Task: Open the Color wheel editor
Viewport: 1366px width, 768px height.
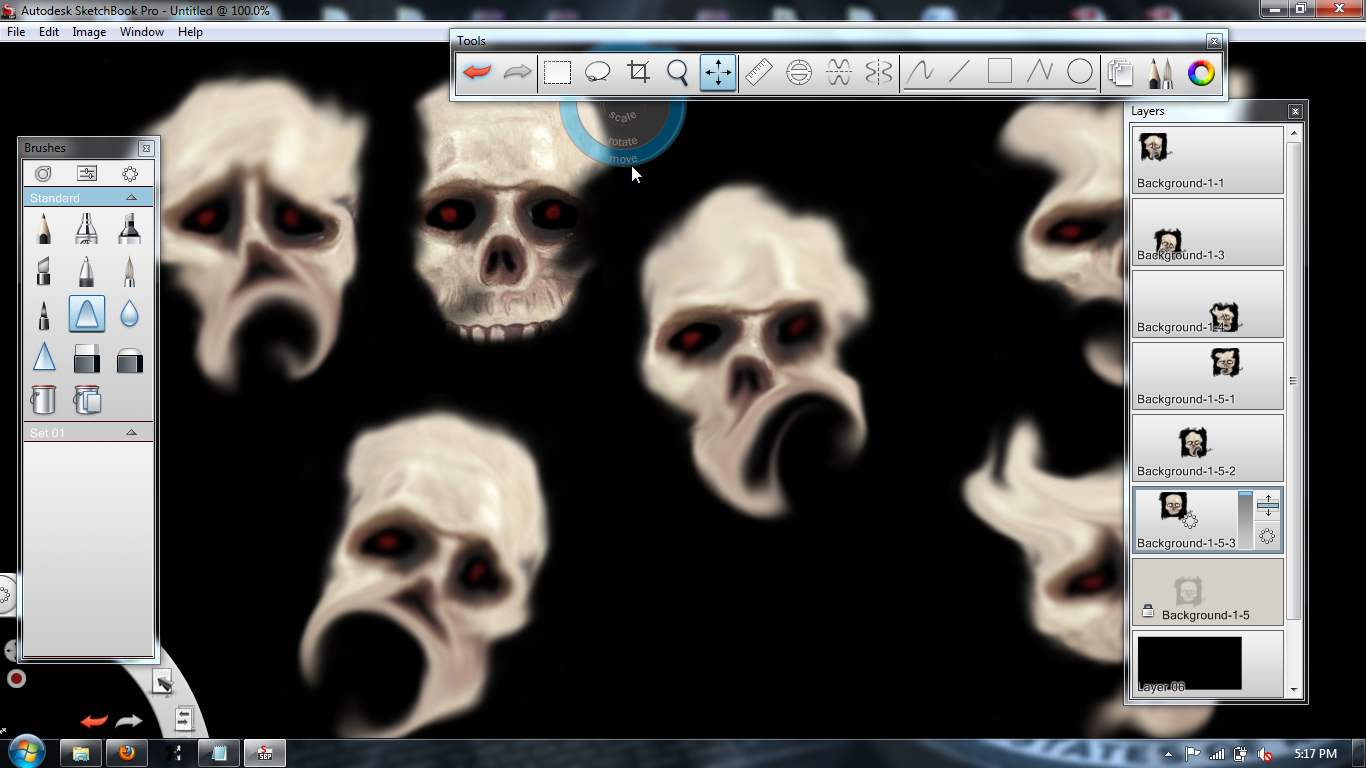Action: click(1201, 73)
